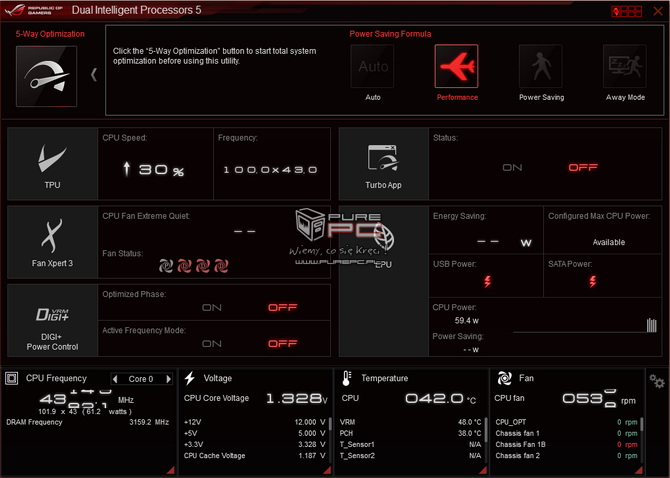The width and height of the screenshot is (670, 478).
Task: Switch Optimized Phase to ON
Action: pos(212,308)
